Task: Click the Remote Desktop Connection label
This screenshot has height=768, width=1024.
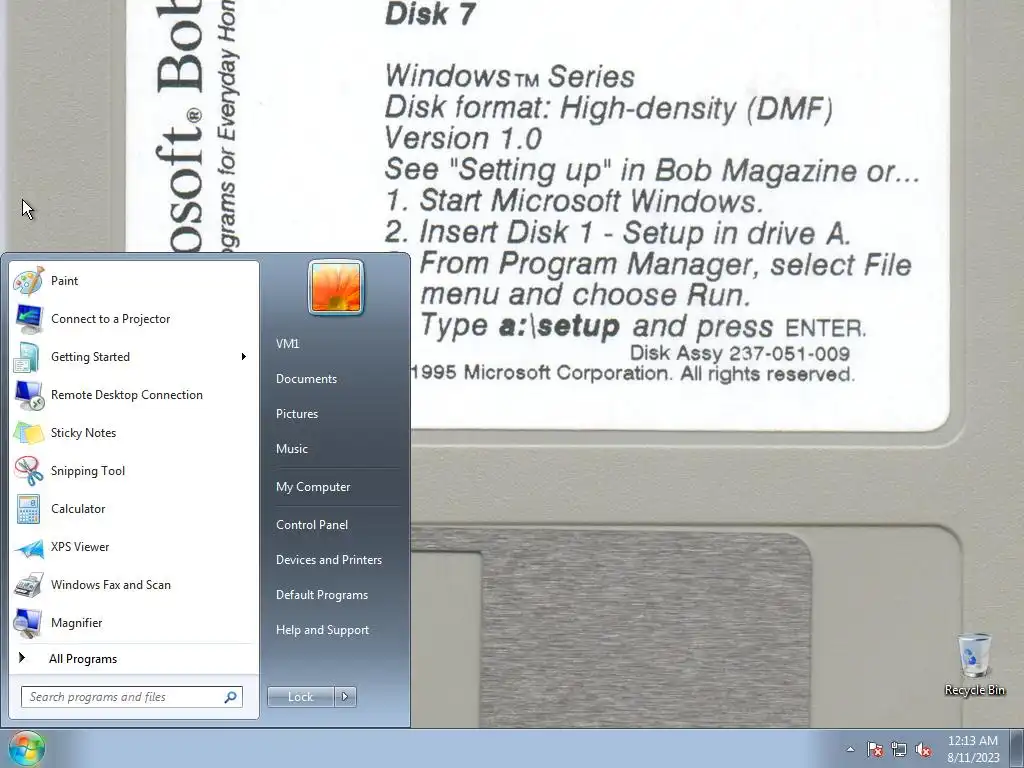Action: point(127,395)
